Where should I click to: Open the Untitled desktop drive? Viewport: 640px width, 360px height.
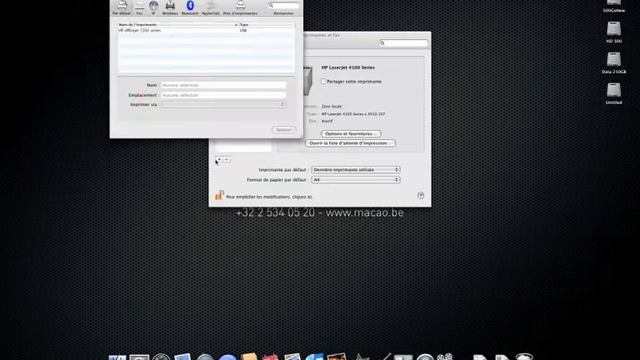click(614, 93)
